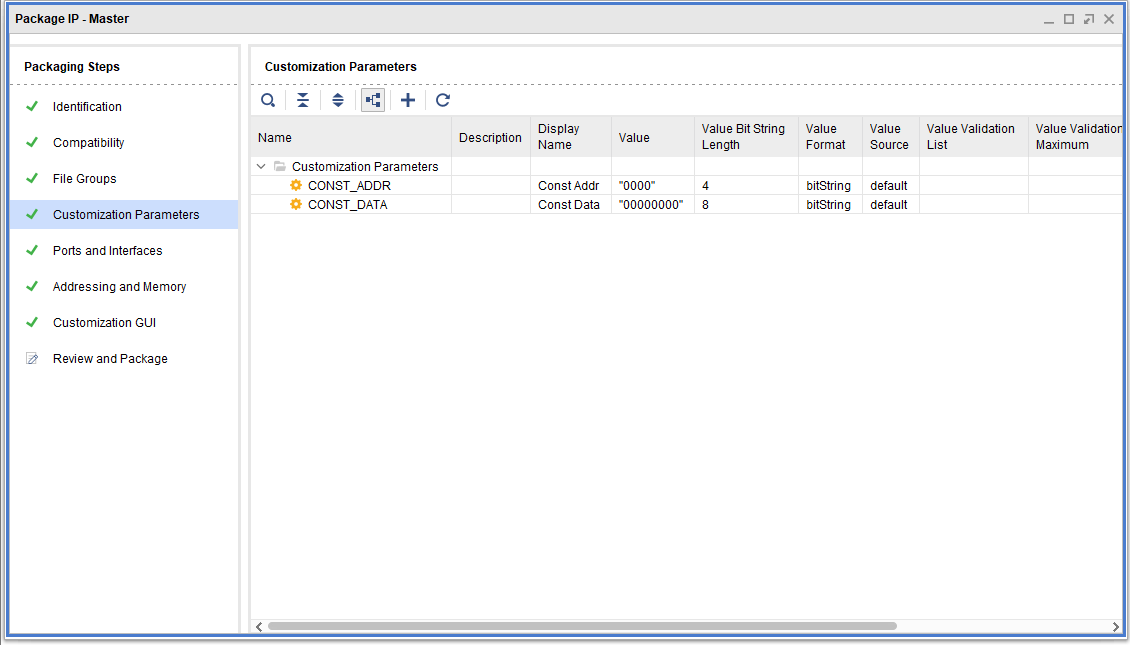The image size is (1130, 645).
Task: Select the Customization Parameters packaging step
Action: click(124, 215)
